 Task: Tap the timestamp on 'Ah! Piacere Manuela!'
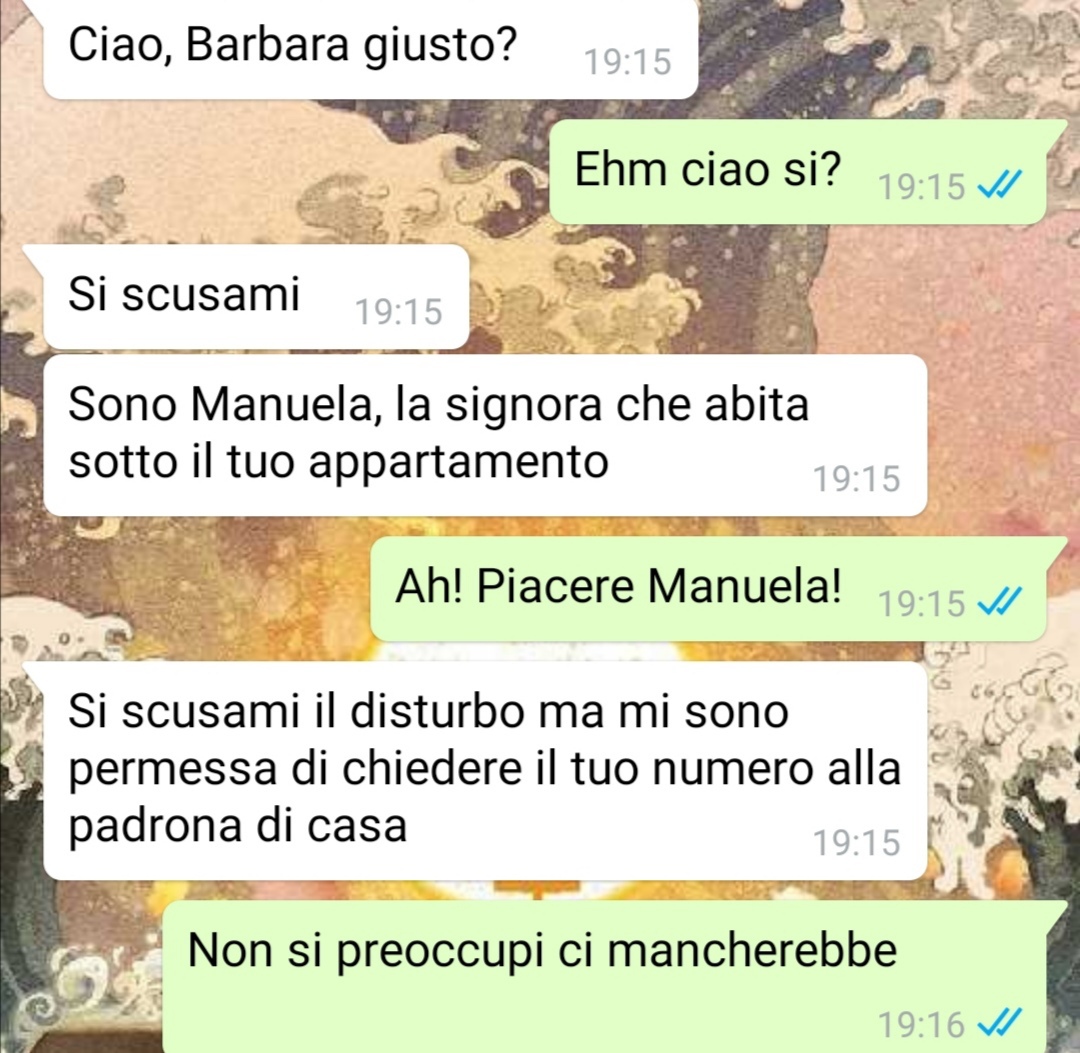click(x=922, y=604)
